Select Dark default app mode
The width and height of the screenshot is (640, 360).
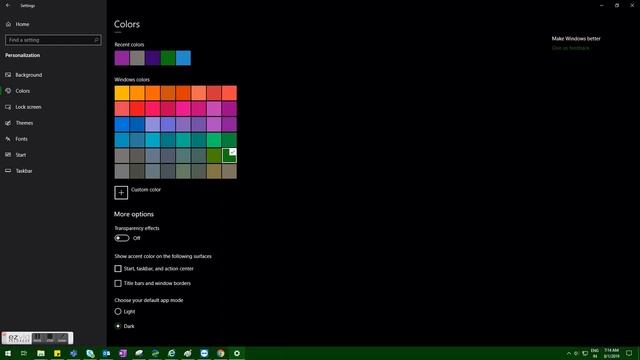click(x=118, y=326)
